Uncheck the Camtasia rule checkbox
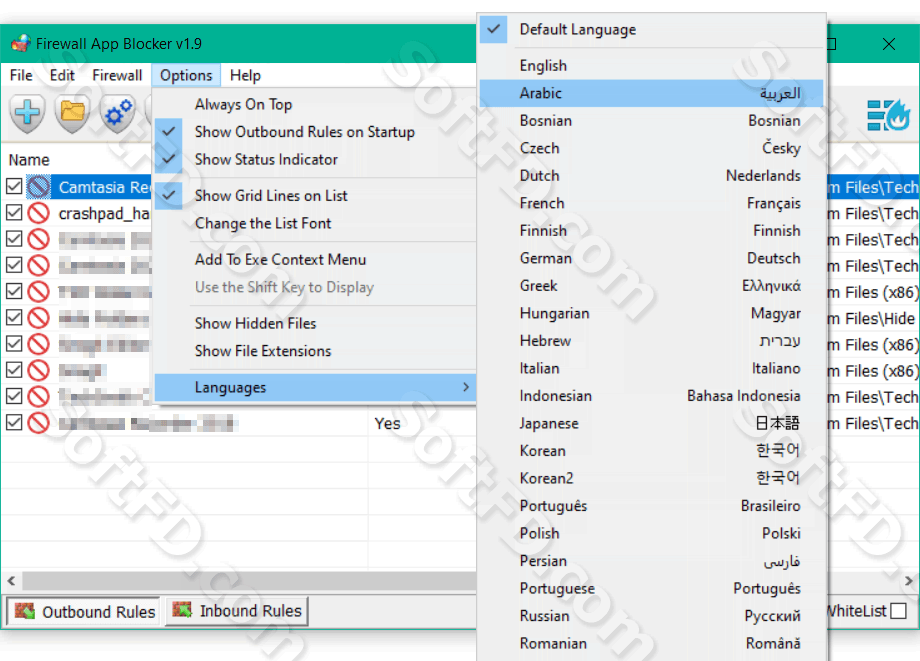 click(x=14, y=187)
